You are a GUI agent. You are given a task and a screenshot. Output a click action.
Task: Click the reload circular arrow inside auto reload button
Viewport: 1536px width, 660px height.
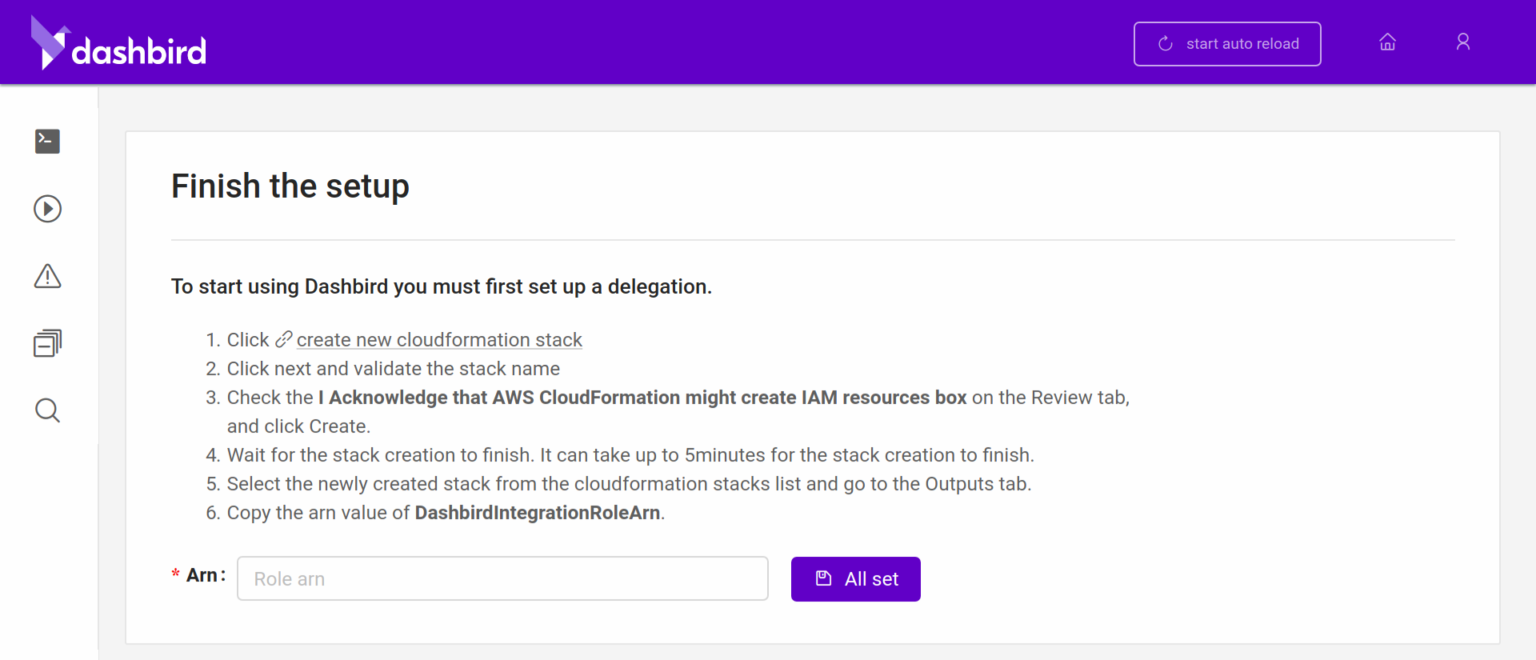coord(1163,43)
